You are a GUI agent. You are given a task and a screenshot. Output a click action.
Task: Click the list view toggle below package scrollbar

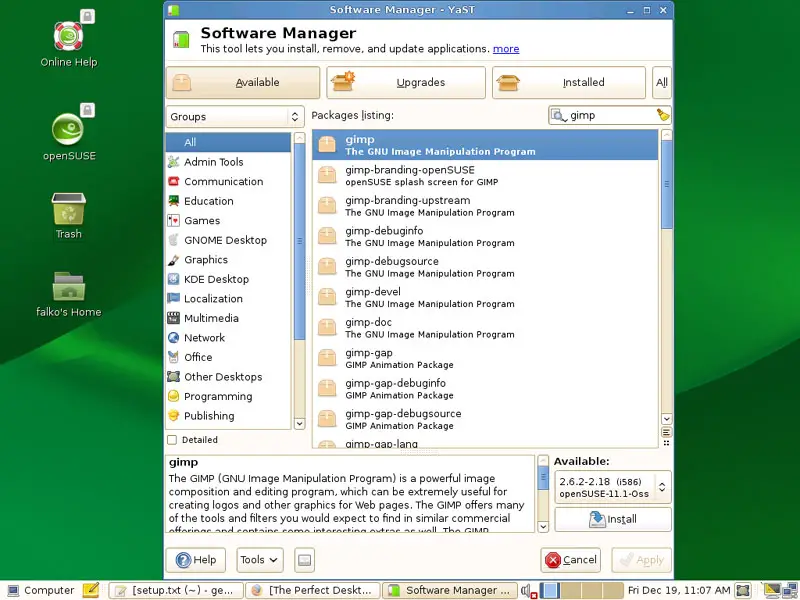pyautogui.click(x=666, y=432)
